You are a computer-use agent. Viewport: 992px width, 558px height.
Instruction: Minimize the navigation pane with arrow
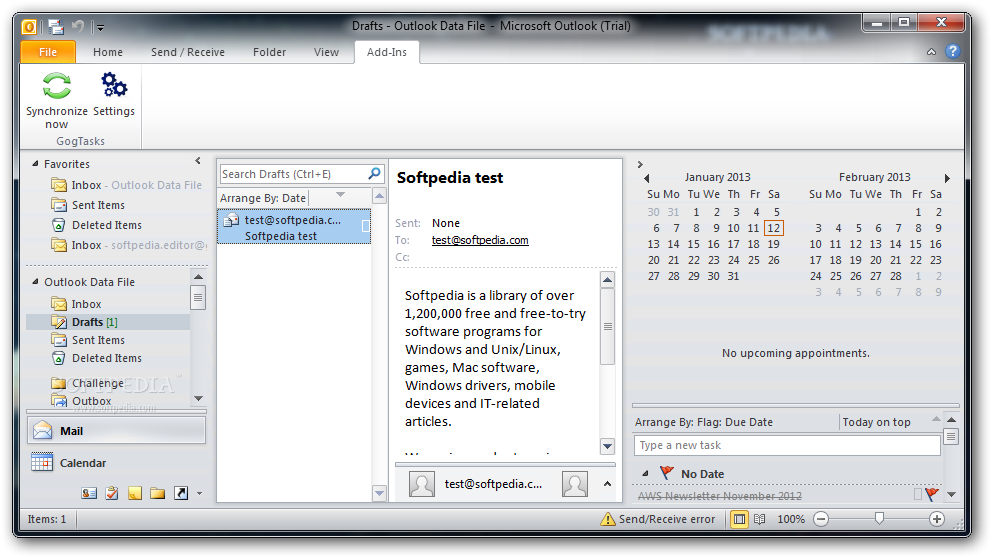[198, 161]
